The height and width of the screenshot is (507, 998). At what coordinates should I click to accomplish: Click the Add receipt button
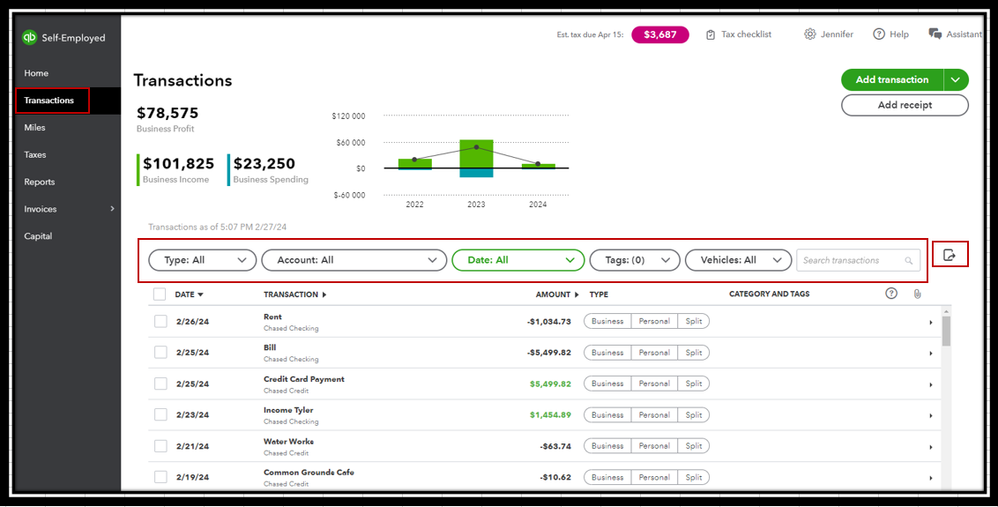(904, 106)
